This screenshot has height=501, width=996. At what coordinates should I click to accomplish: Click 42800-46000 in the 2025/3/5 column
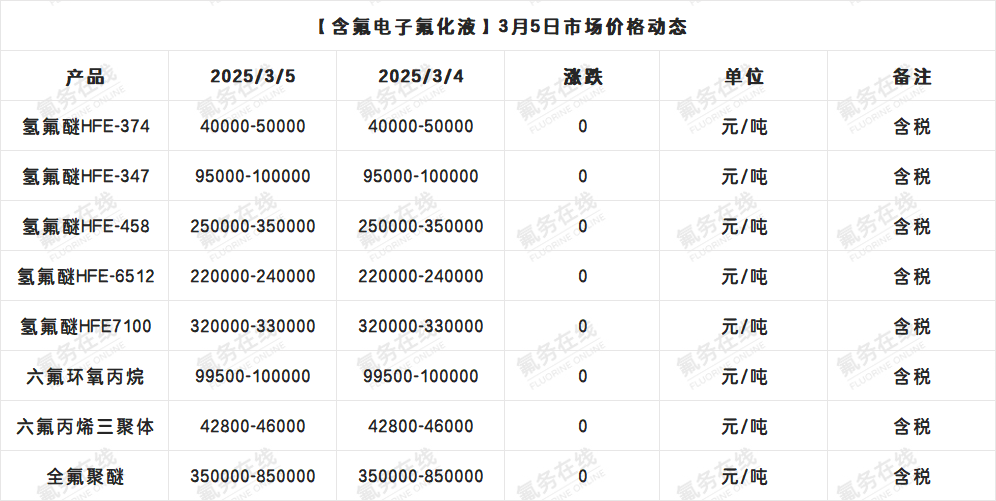(253, 426)
